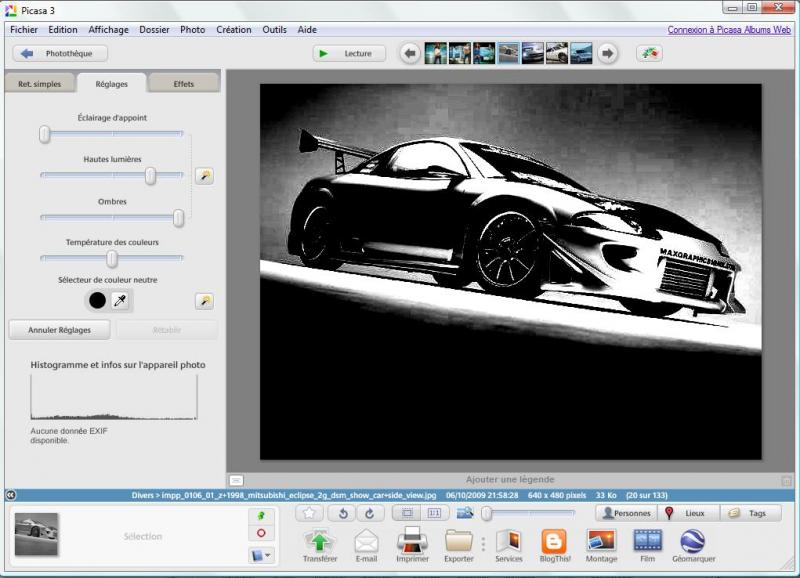Mark photo with the star button
800x578 pixels.
coord(309,513)
